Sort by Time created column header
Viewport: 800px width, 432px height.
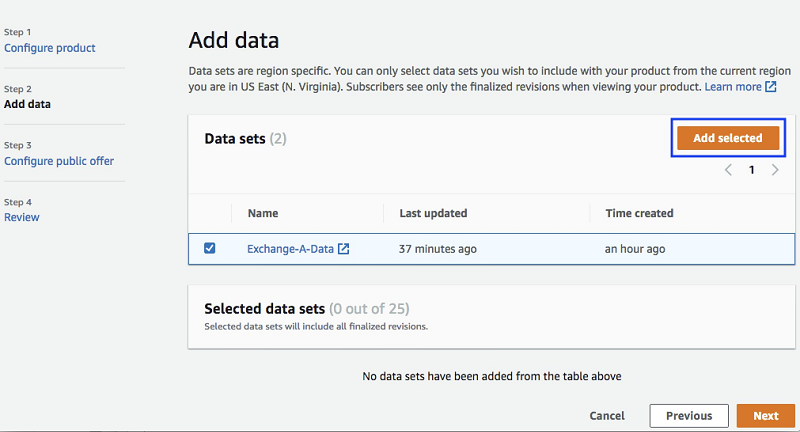click(639, 213)
